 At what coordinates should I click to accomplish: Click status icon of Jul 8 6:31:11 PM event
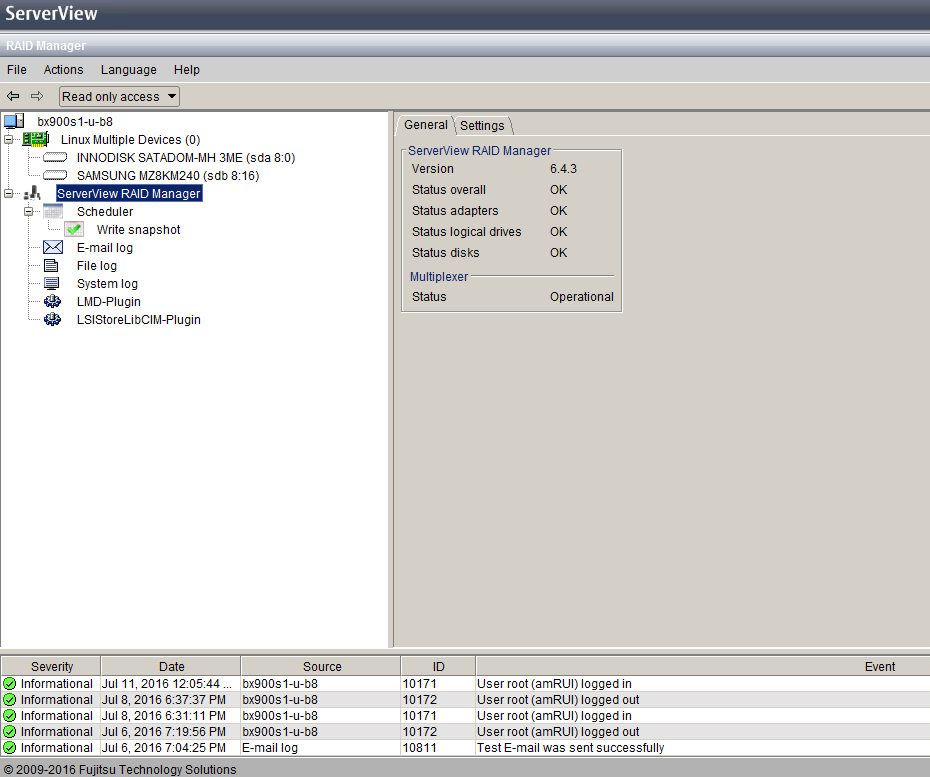(x=9, y=716)
